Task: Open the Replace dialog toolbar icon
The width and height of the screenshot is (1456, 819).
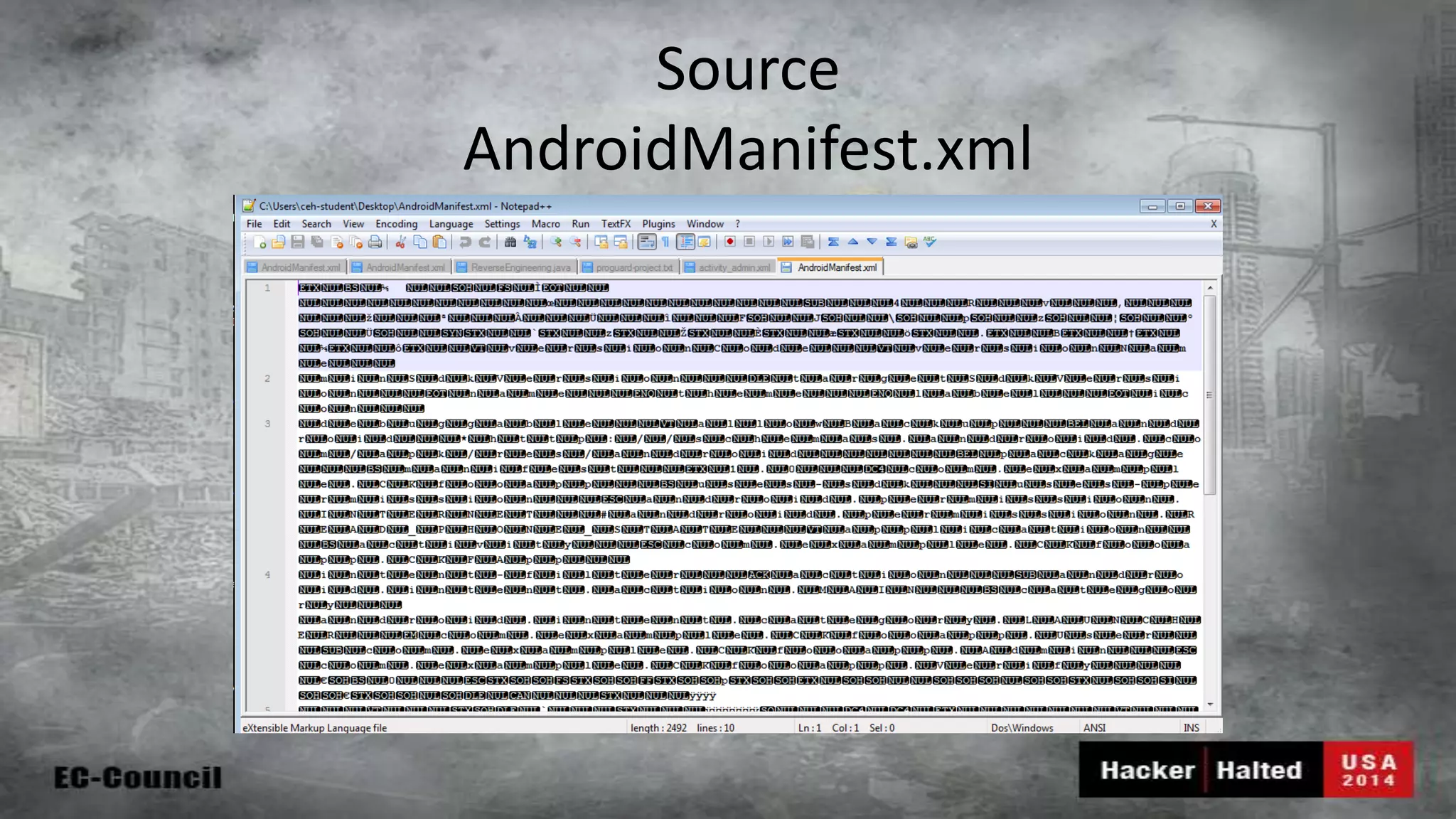Action: coord(530,242)
